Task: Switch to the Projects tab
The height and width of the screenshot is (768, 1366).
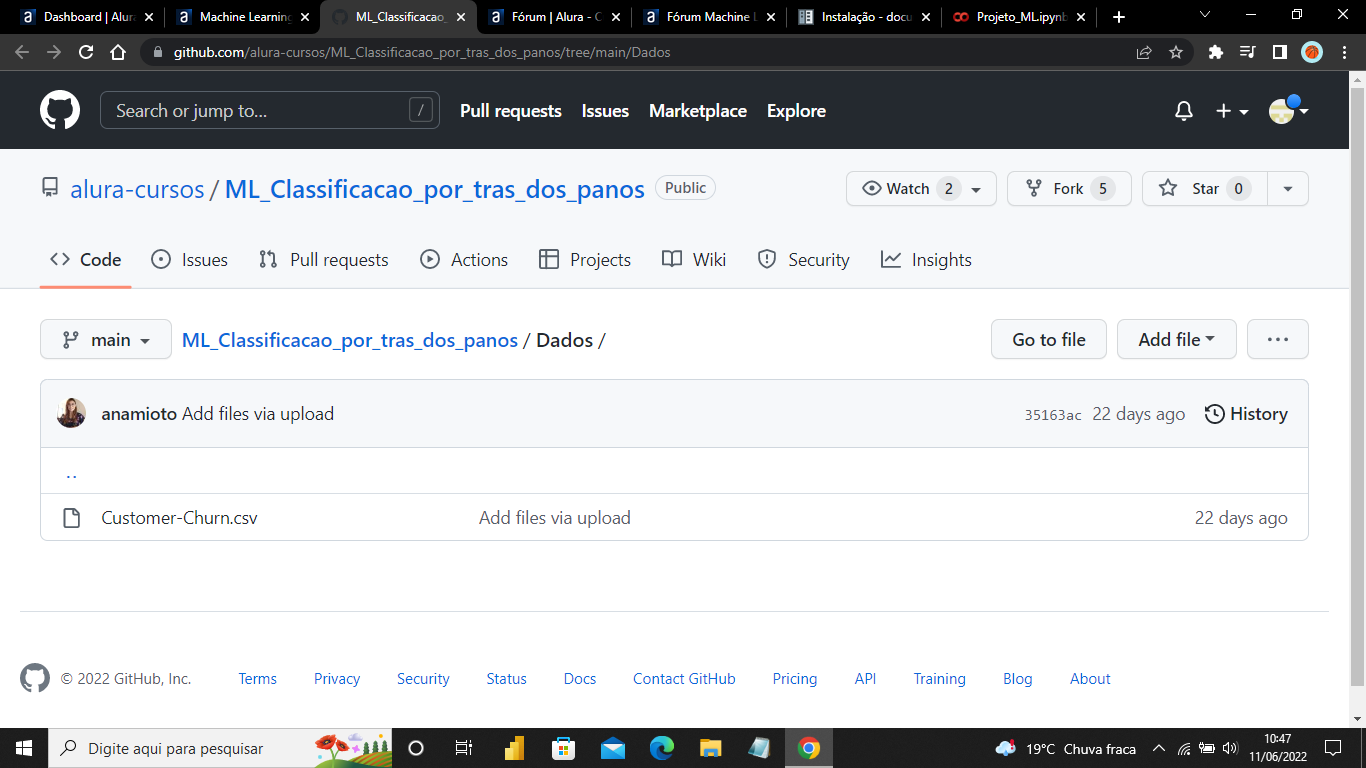Action: point(585,260)
